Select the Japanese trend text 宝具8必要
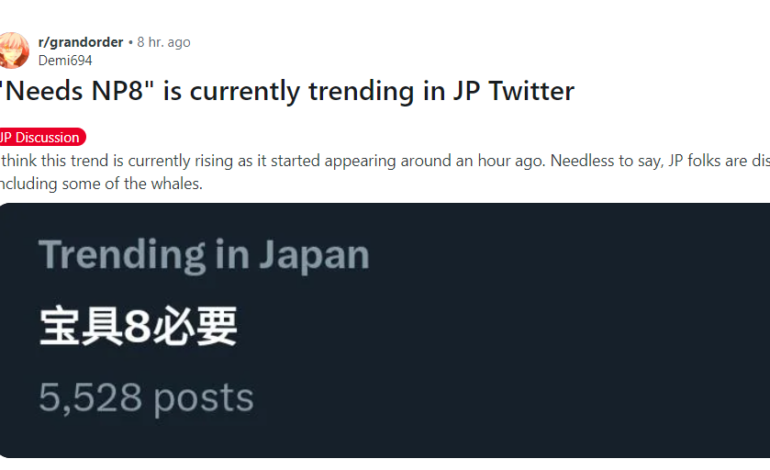The height and width of the screenshot is (470, 770). (x=138, y=327)
